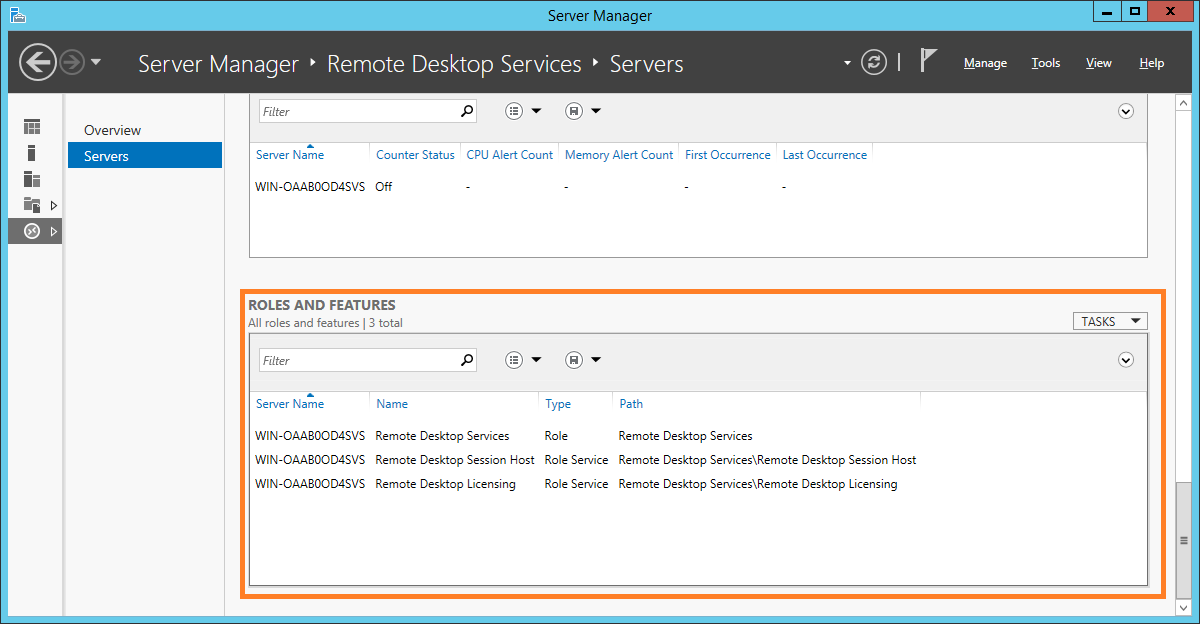Expand the Roles and Features filter criteria chevron
1200x624 pixels.
pos(1126,360)
